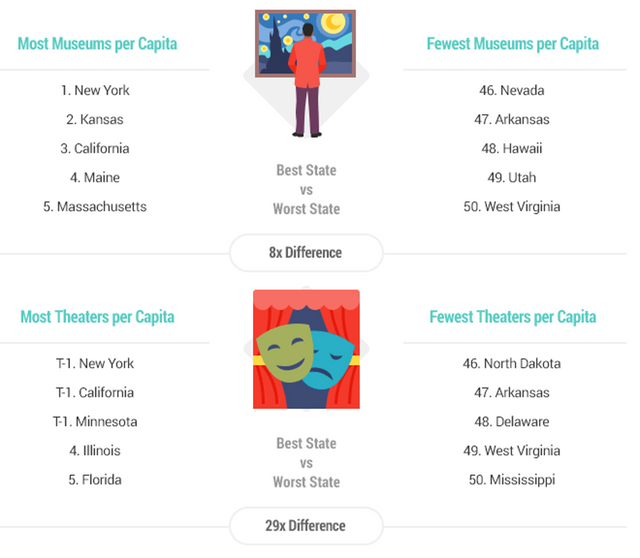Pick the "48. Hawaii" entry
Viewport: 640px width, 558px height.
pyautogui.click(x=514, y=148)
